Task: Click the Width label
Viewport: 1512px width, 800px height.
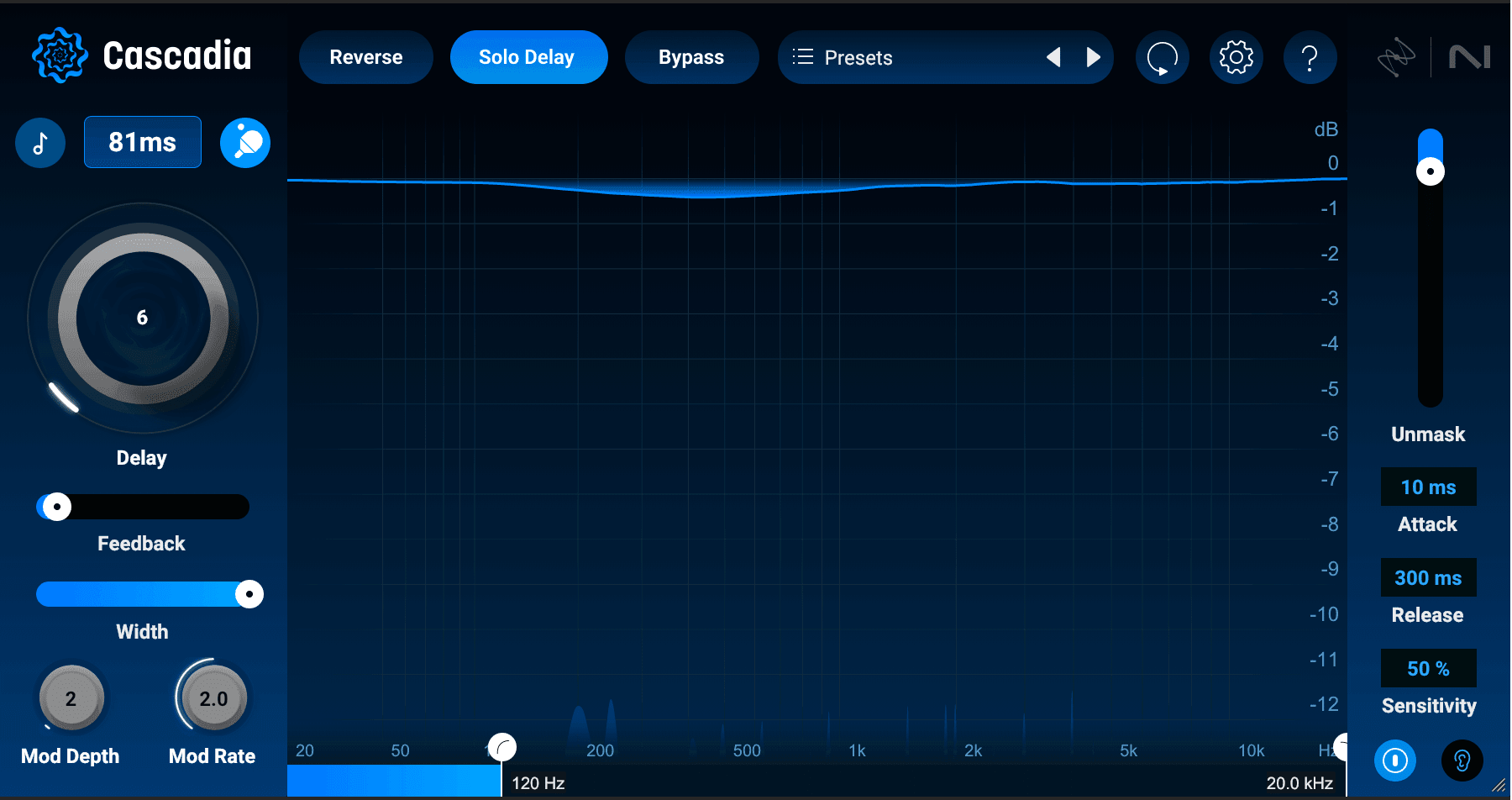Action: pos(142,632)
